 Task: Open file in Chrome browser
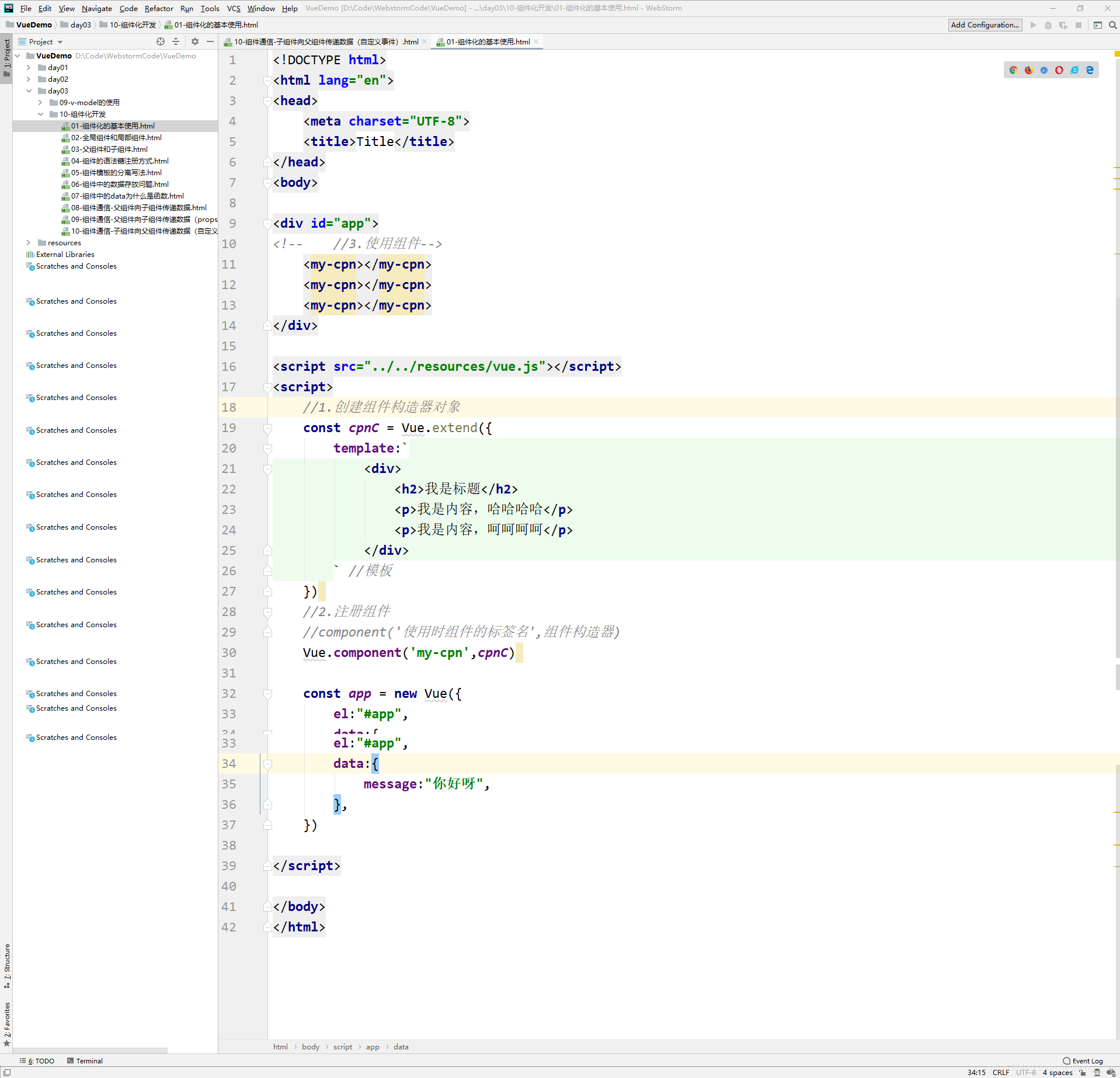[x=1013, y=70]
